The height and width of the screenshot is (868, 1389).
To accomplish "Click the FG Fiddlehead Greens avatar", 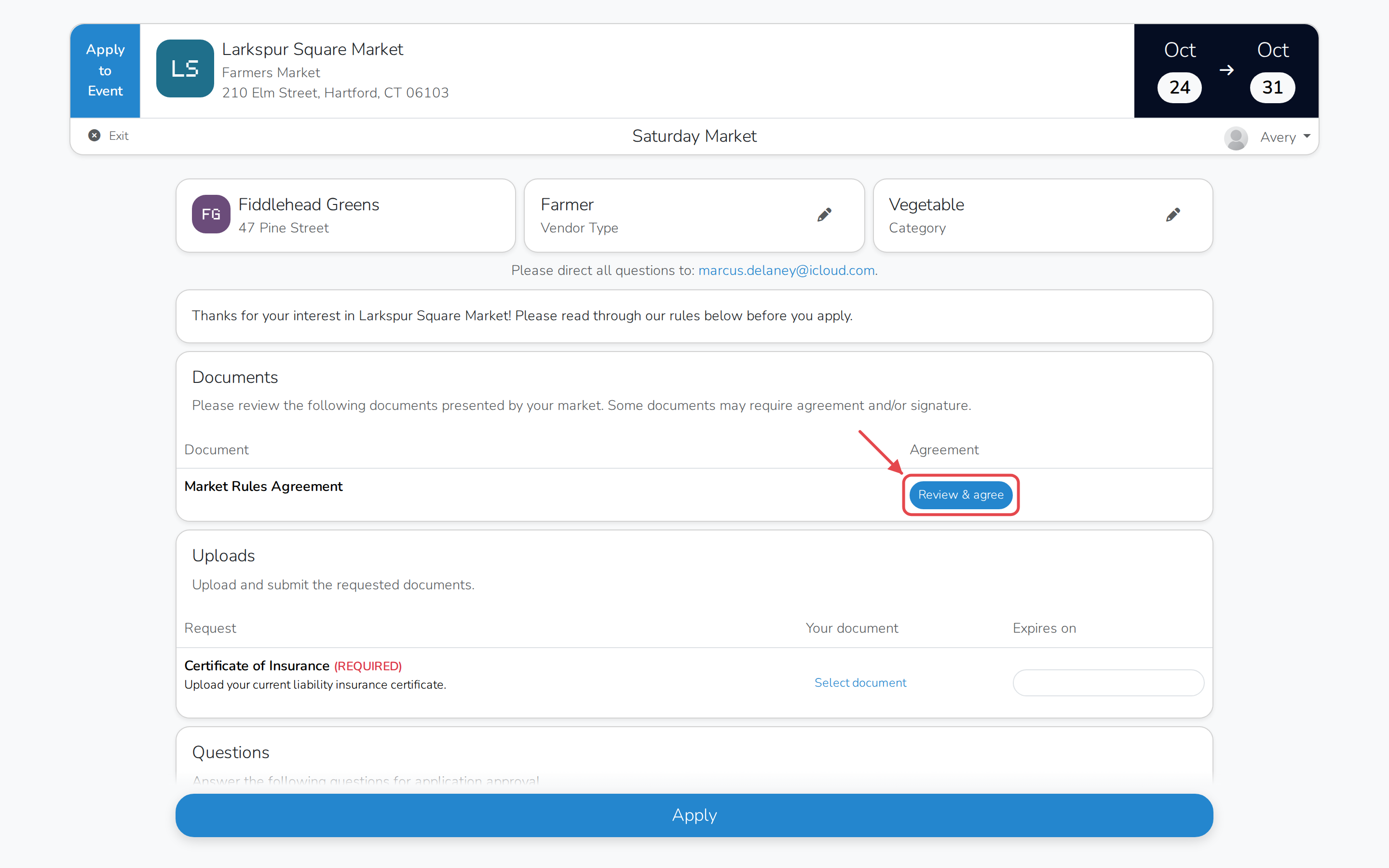I will [x=211, y=214].
